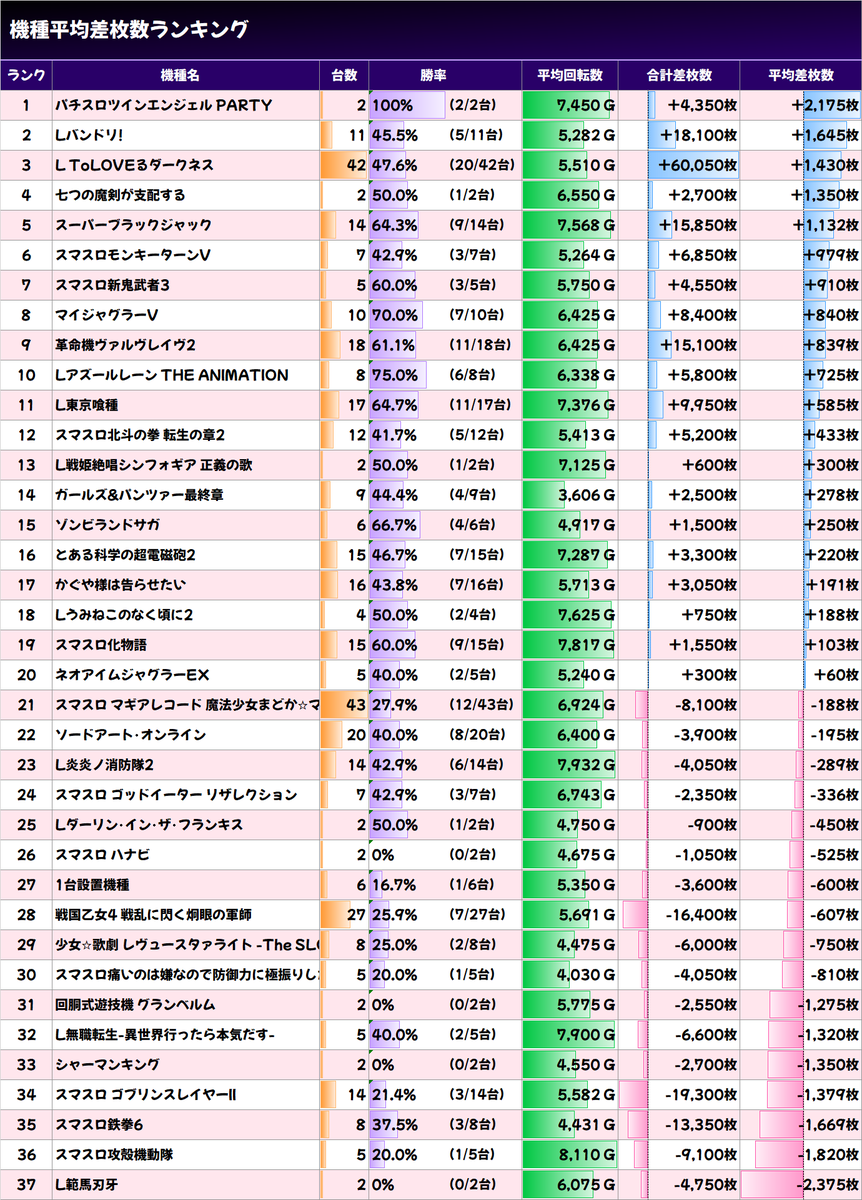Select machine name L ToLOVEるダークネス
This screenshot has width=862, height=1200.
tap(134, 165)
